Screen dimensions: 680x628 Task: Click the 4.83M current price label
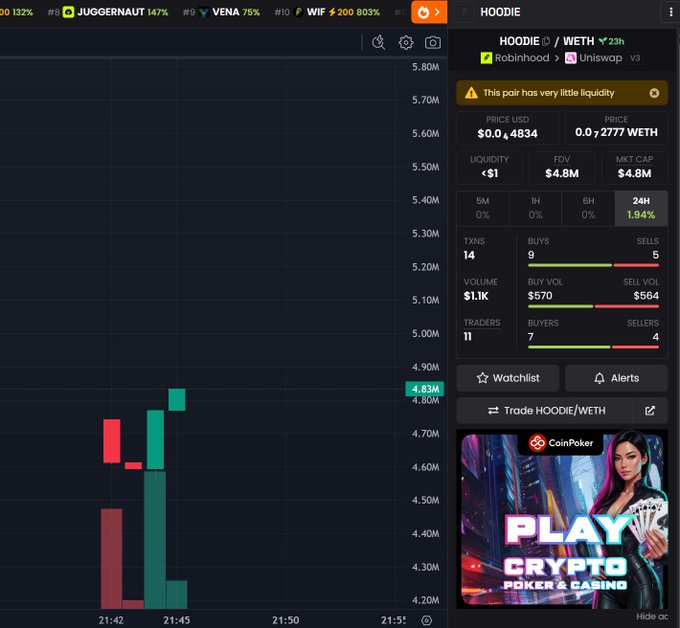425,389
